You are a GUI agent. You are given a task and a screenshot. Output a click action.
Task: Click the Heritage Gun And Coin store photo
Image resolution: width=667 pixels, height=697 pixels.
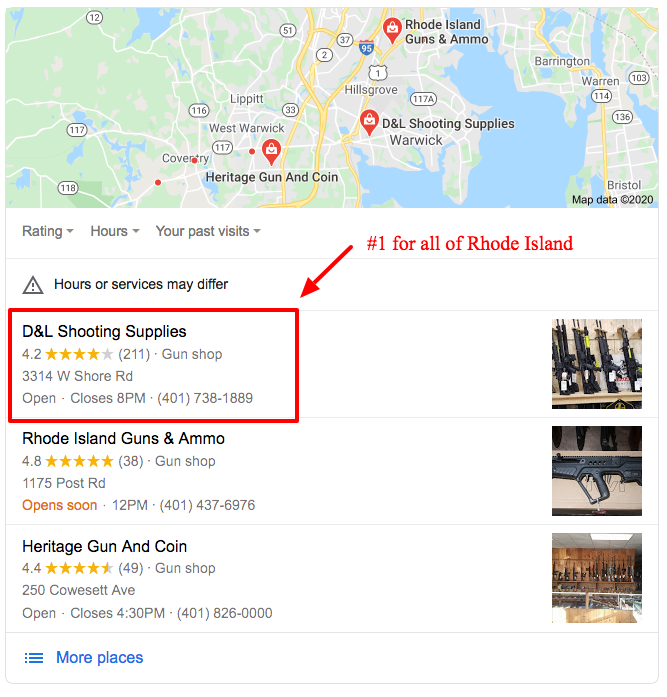point(596,578)
